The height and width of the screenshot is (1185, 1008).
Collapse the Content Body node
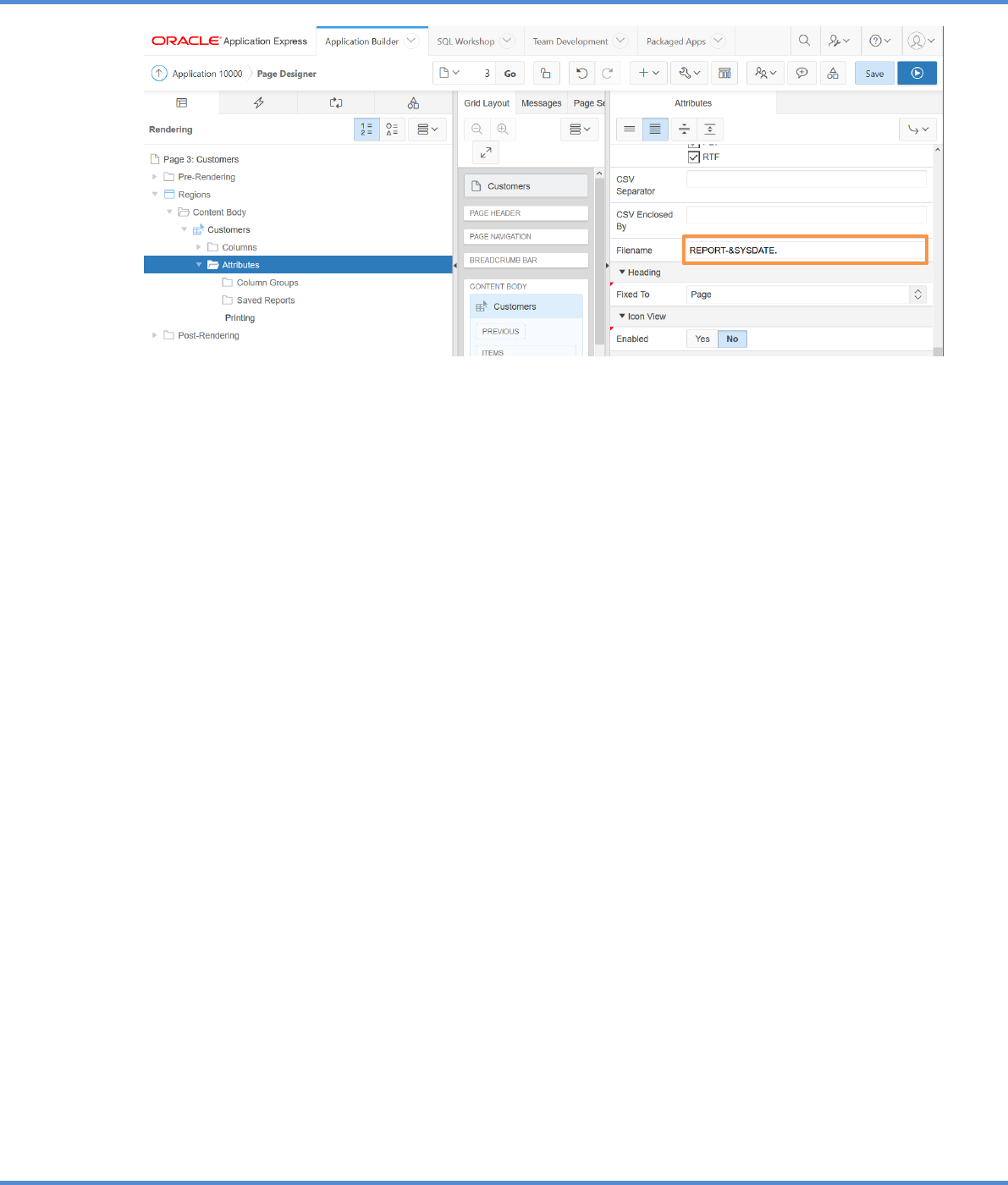point(169,212)
